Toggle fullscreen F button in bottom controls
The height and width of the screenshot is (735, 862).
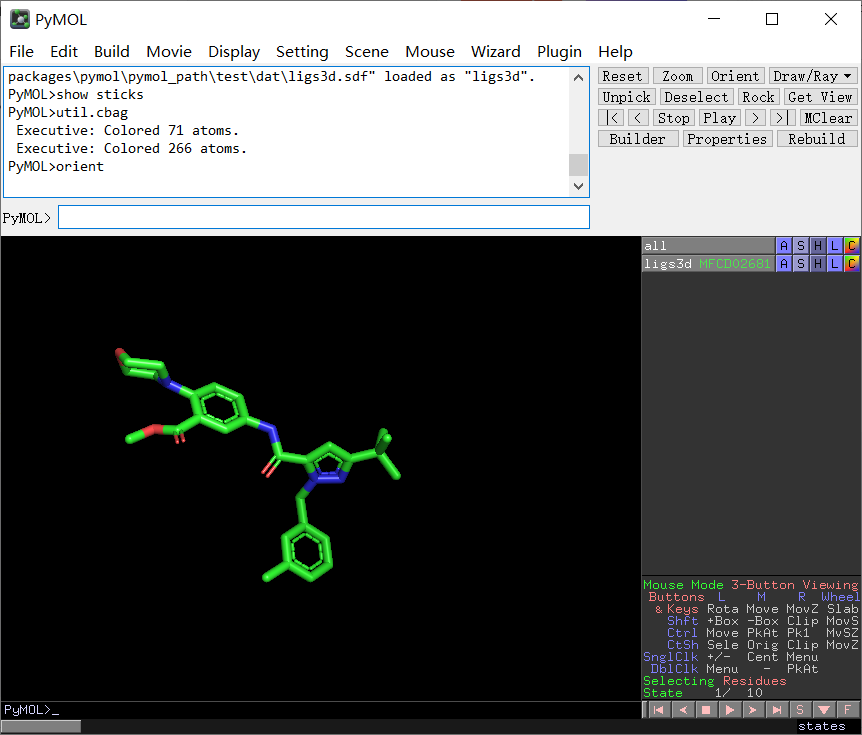point(848,710)
